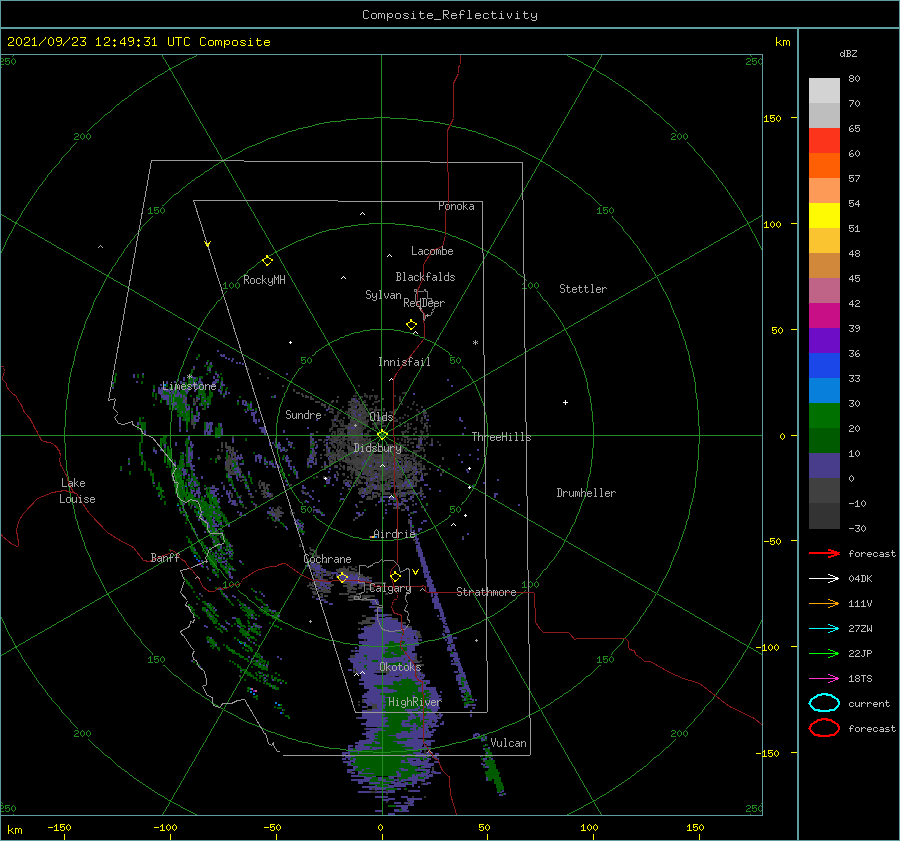Click the 18TS legend label
The image size is (900, 841).
(x=860, y=679)
